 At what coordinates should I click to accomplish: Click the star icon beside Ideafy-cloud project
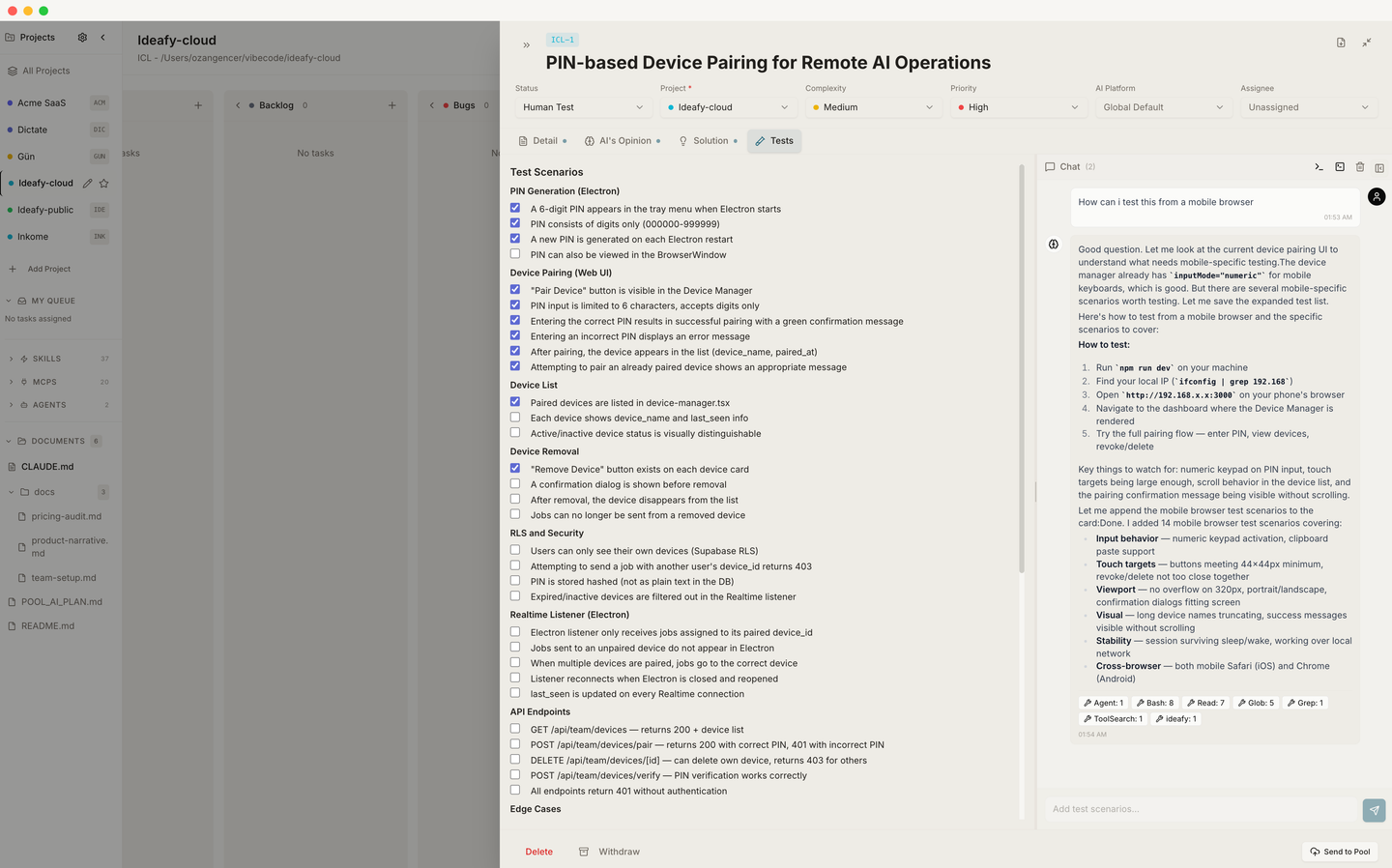pyautogui.click(x=103, y=183)
